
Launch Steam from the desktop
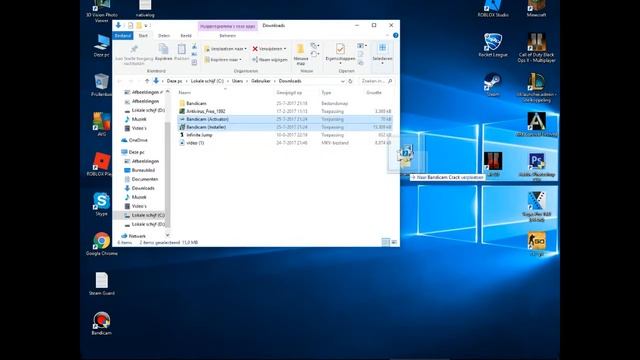coord(493,84)
